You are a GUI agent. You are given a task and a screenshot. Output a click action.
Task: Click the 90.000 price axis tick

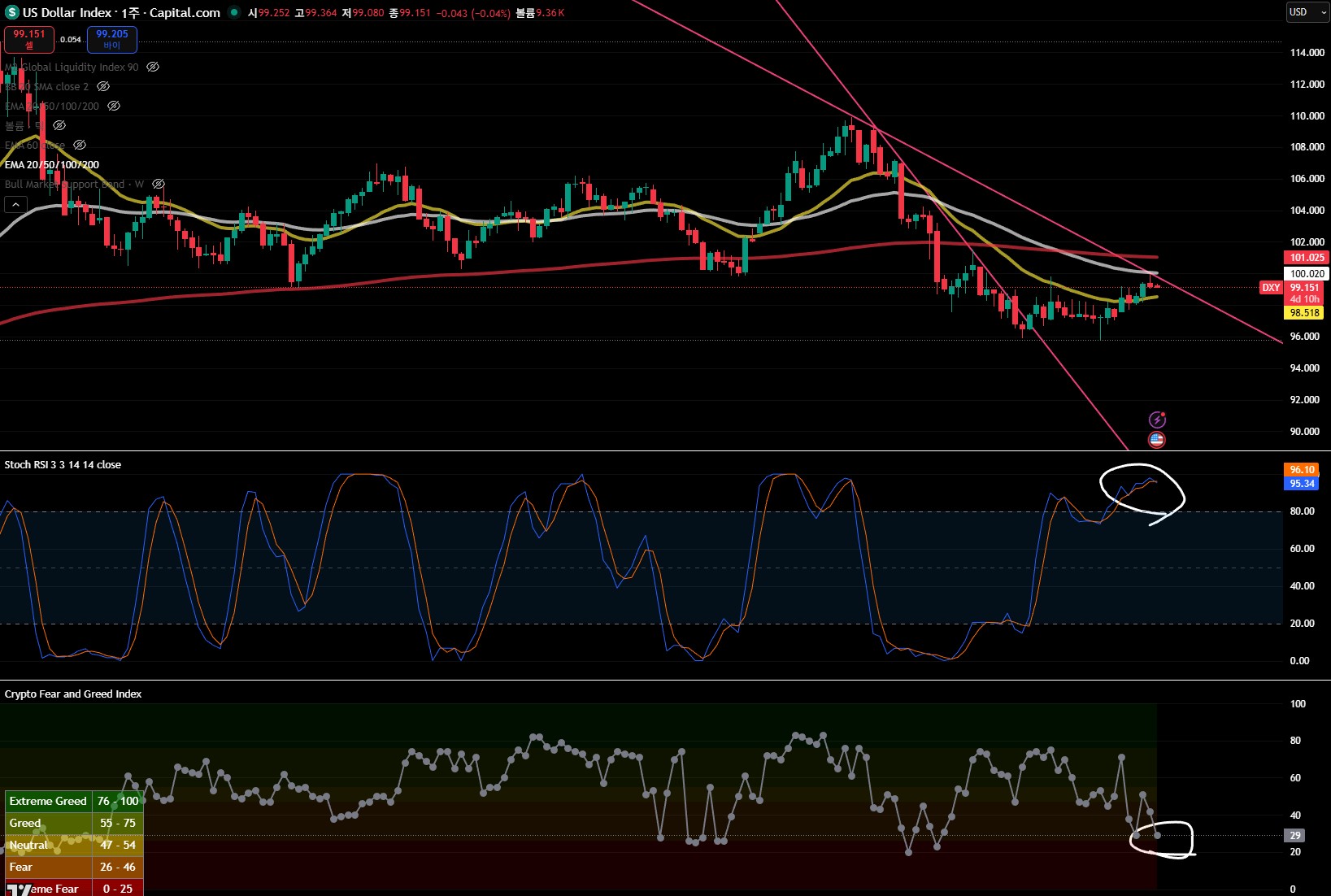(1305, 431)
